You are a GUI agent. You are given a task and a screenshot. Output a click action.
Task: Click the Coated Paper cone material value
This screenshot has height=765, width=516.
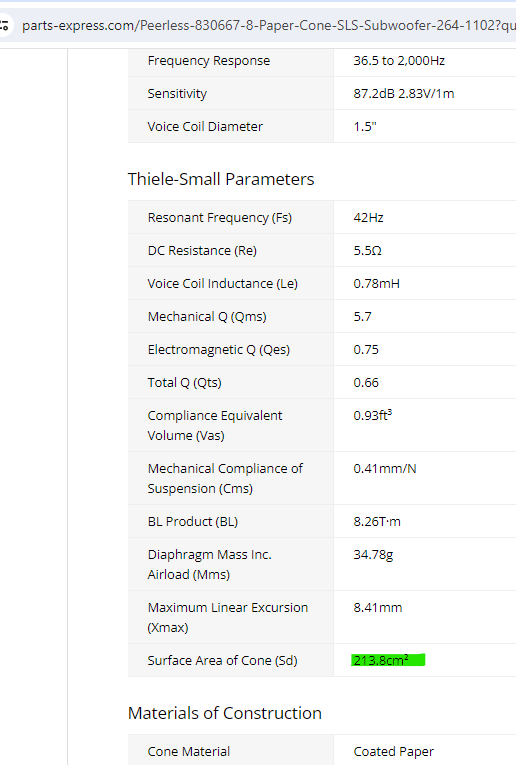[x=393, y=751]
